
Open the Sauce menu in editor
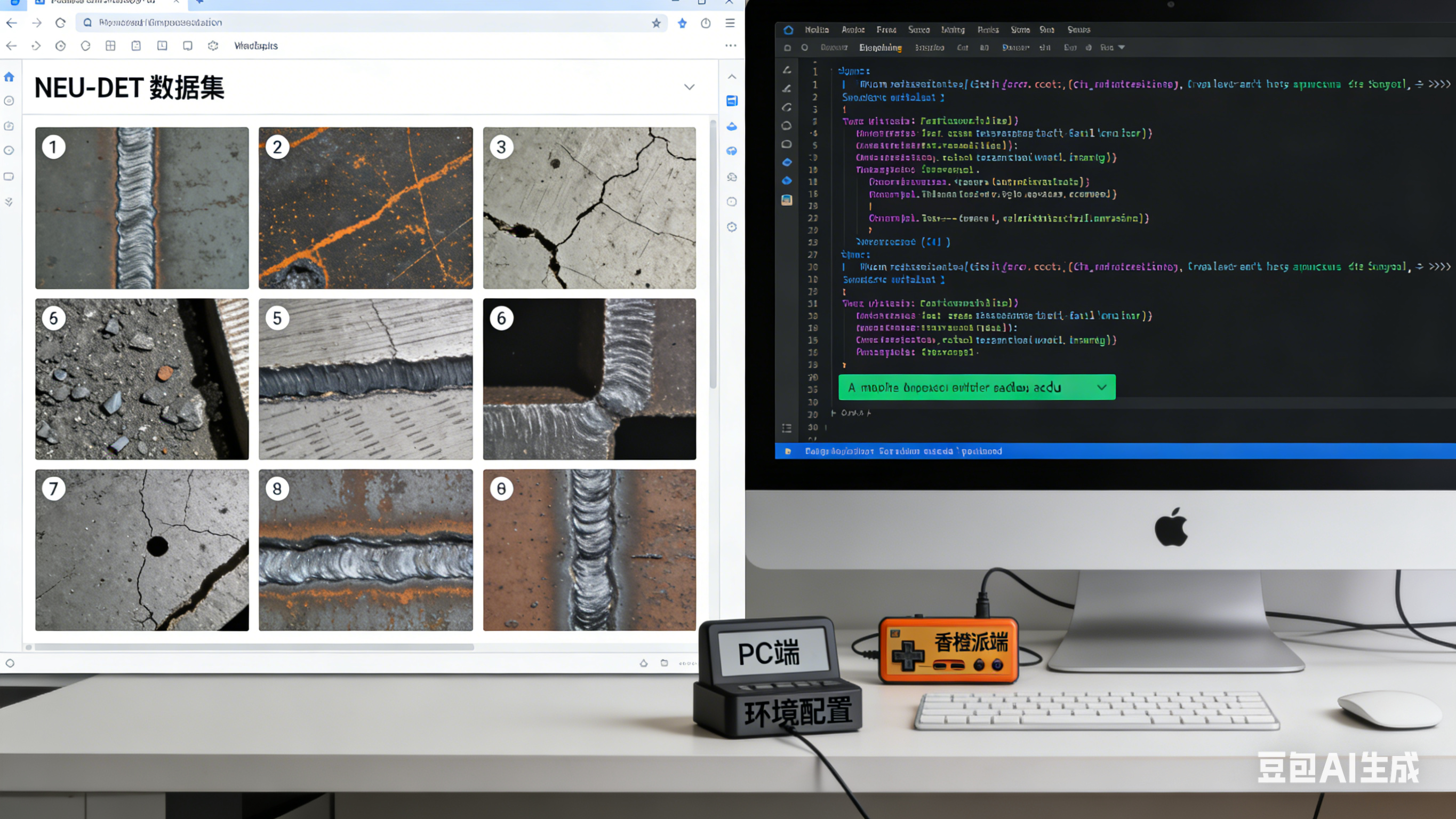[x=918, y=30]
